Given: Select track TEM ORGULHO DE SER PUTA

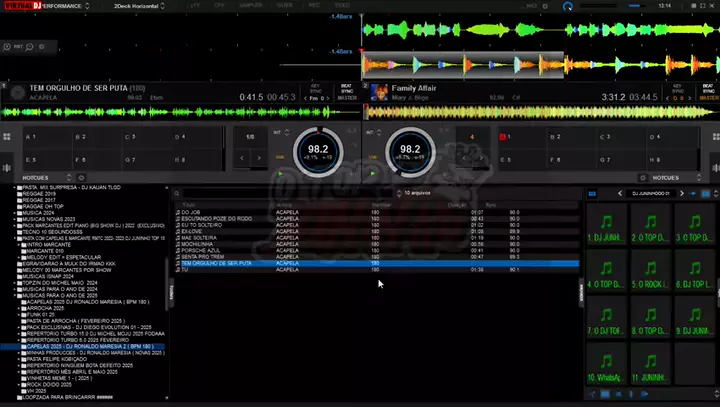Looking at the screenshot, I should tap(377, 263).
